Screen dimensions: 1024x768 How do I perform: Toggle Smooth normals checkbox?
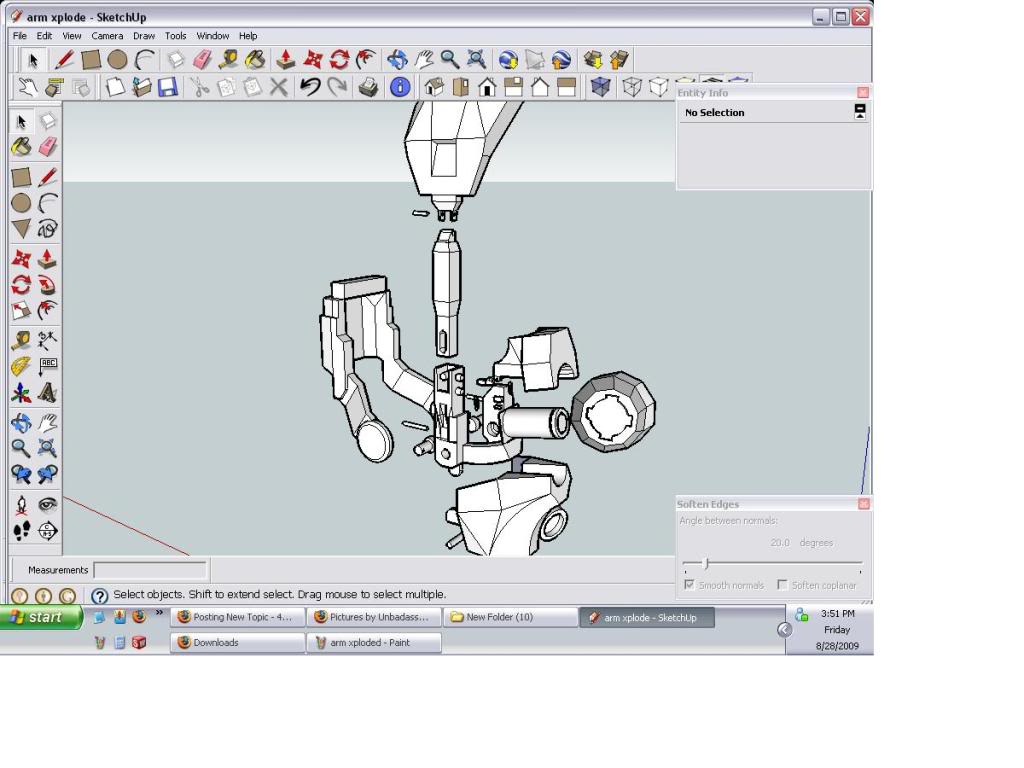tap(689, 584)
